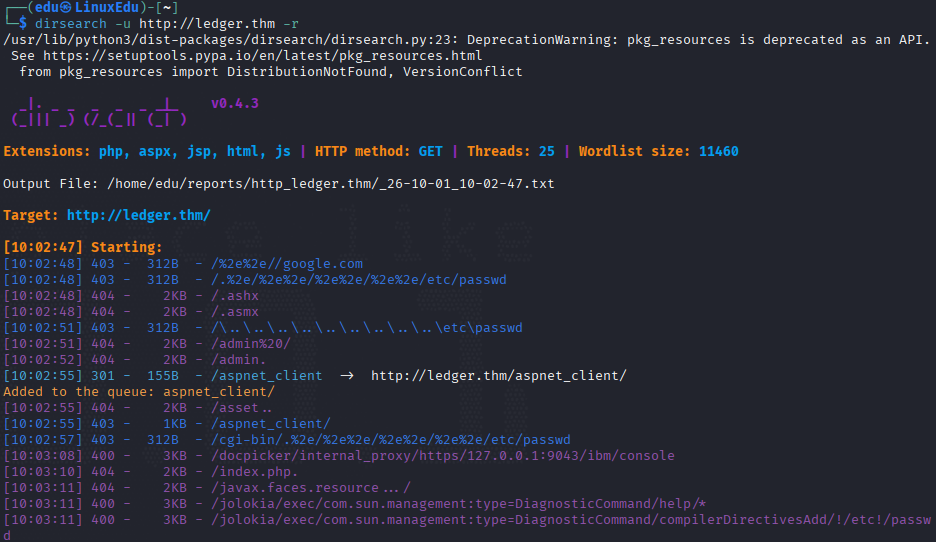Click the v0.4.3 version label
Screen dimensions: 936x542
pyautogui.click(x=235, y=103)
